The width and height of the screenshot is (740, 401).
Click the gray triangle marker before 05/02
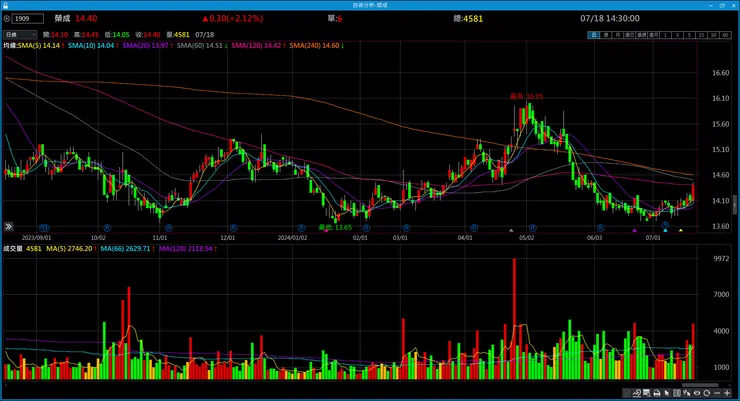(x=511, y=230)
